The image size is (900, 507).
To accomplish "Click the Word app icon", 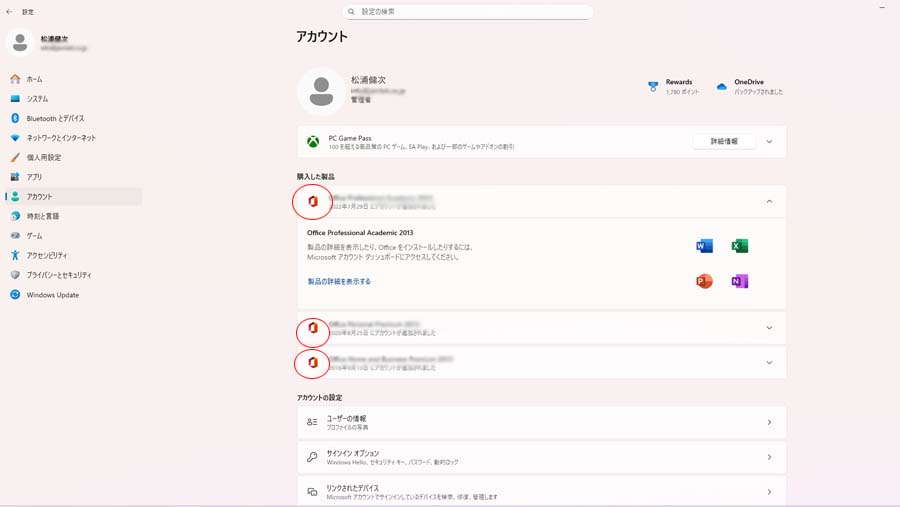I will [704, 246].
